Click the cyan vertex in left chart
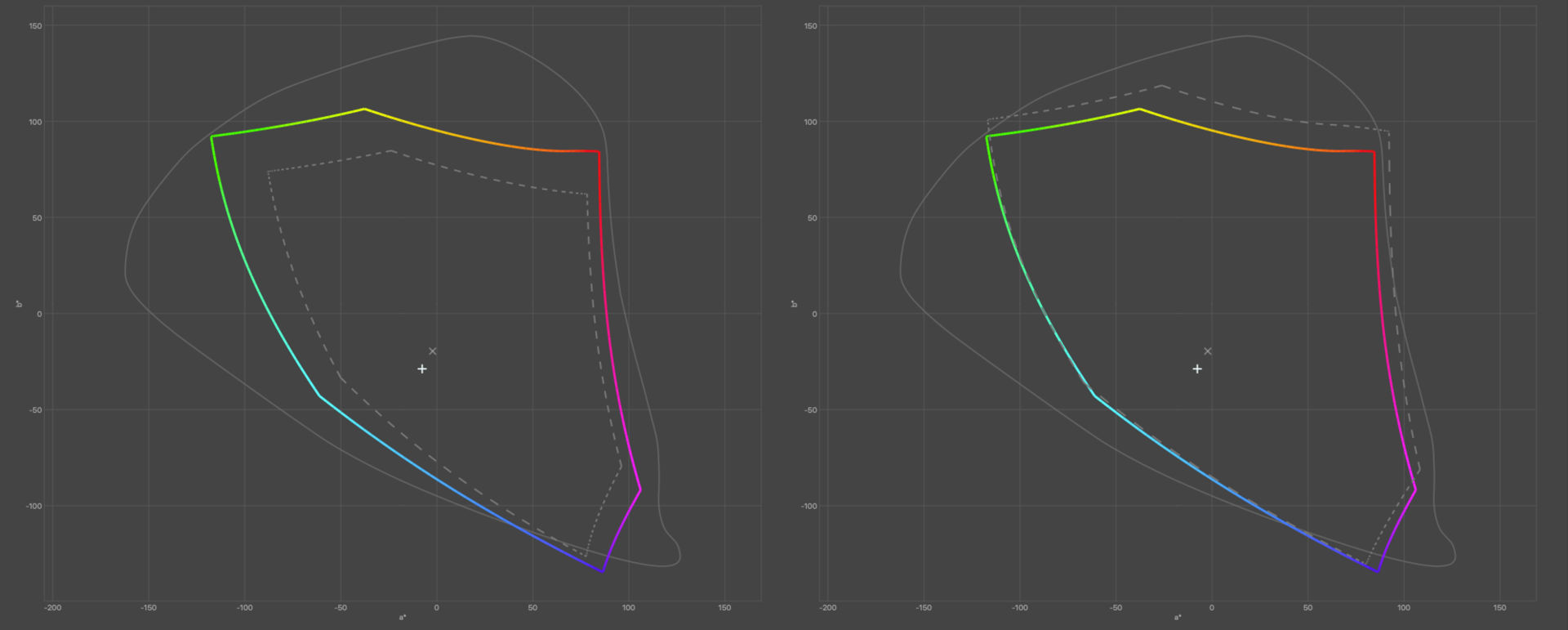 (x=319, y=396)
